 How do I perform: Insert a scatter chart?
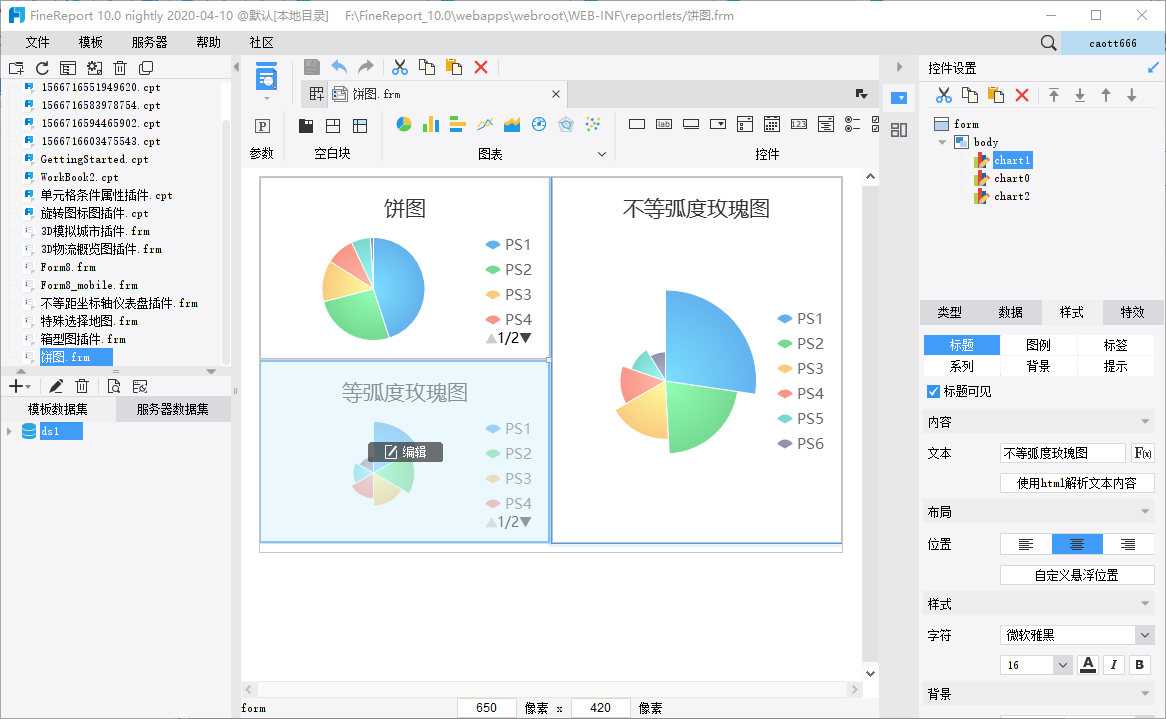pyautogui.click(x=593, y=124)
